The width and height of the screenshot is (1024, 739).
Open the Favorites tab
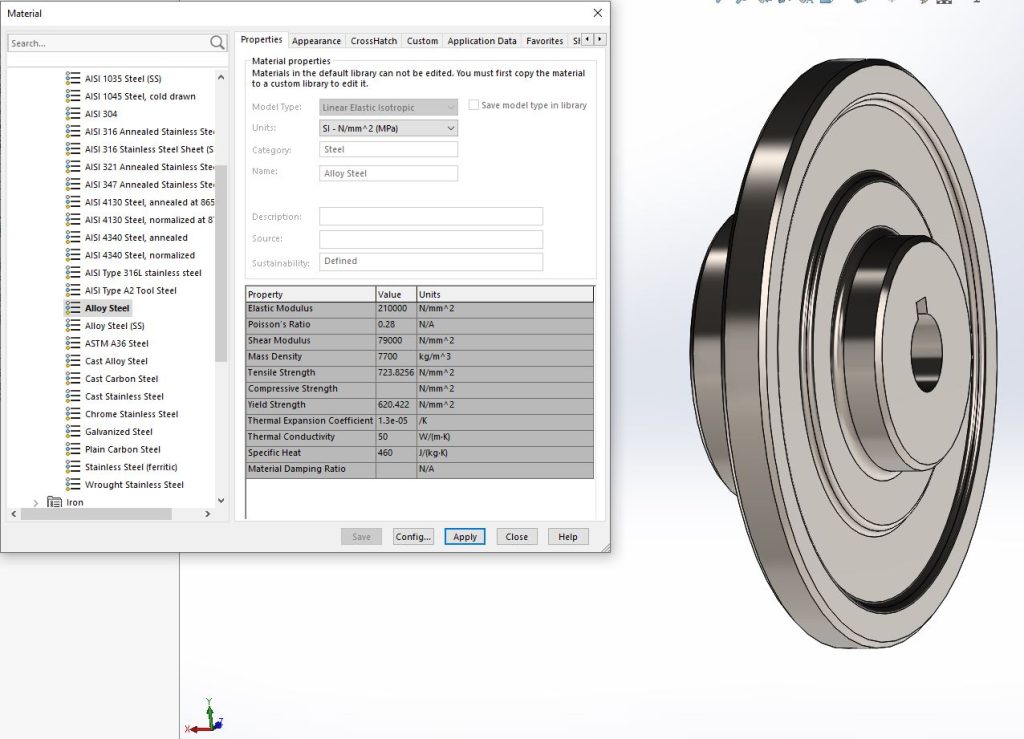point(545,40)
